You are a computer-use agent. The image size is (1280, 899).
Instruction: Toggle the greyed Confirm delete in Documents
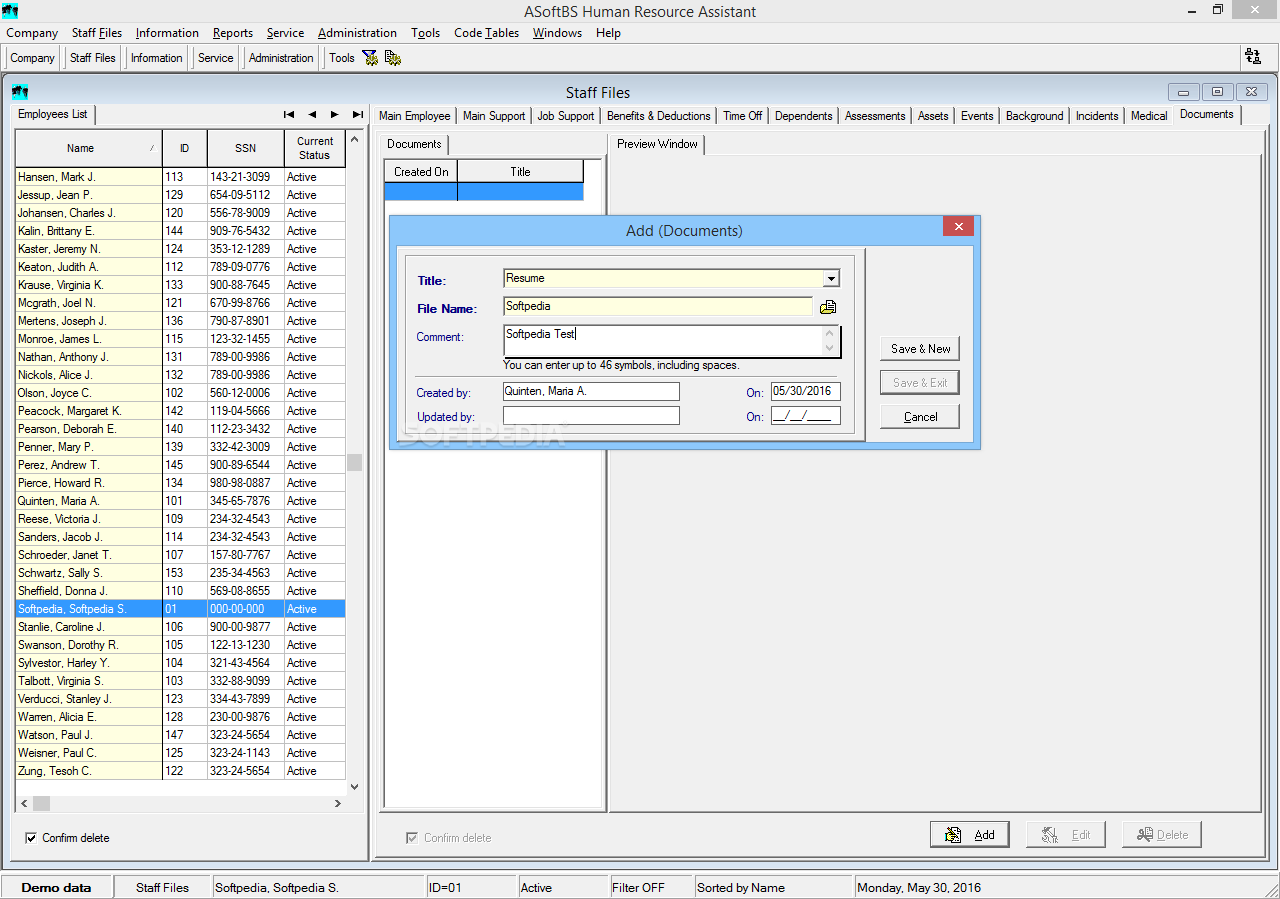(x=412, y=838)
